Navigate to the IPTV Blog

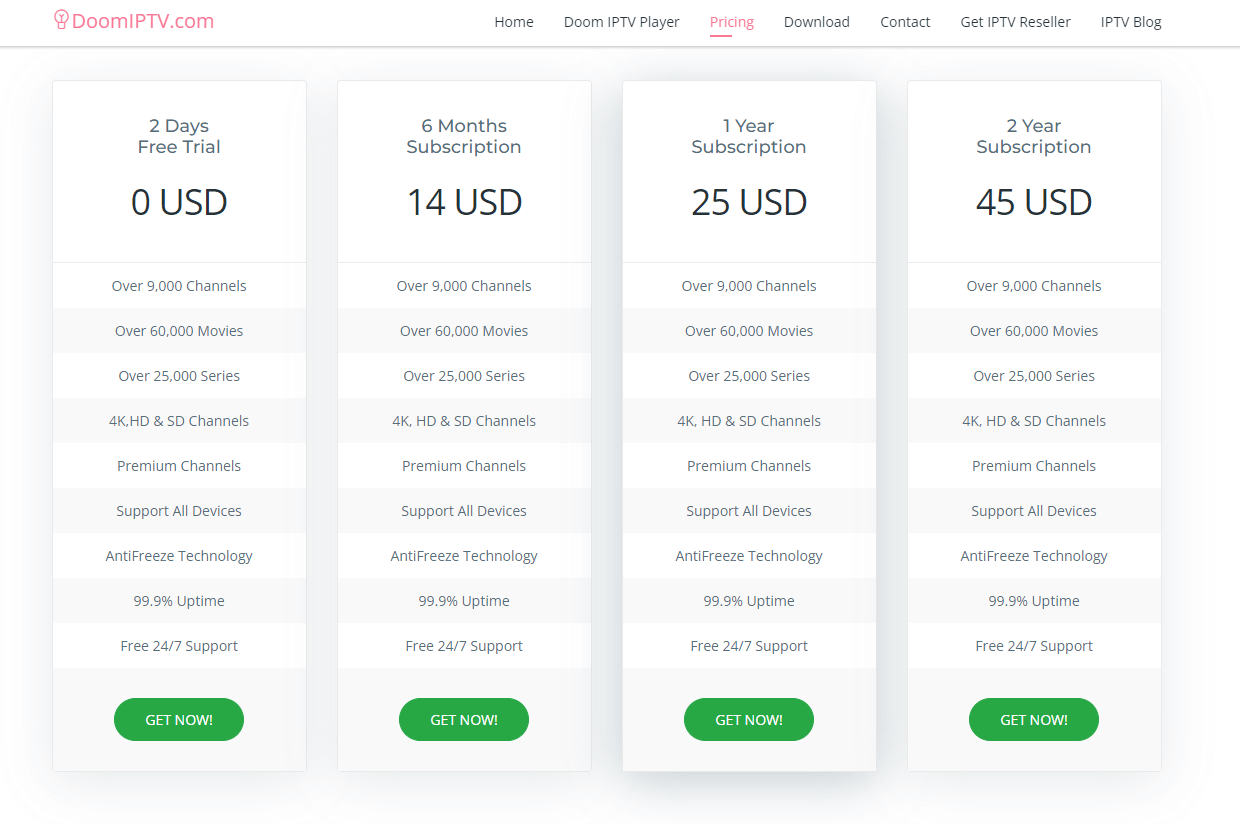[x=1131, y=22]
